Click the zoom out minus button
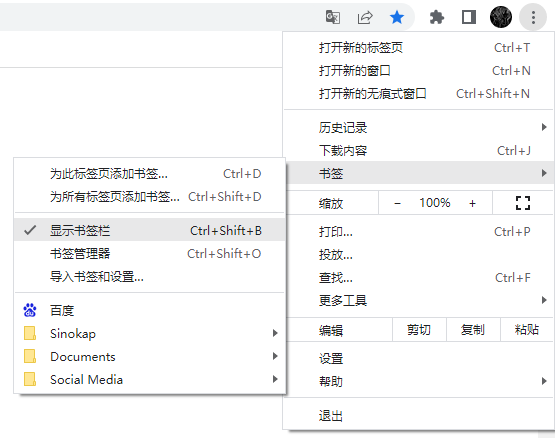The image size is (555, 438). click(397, 203)
